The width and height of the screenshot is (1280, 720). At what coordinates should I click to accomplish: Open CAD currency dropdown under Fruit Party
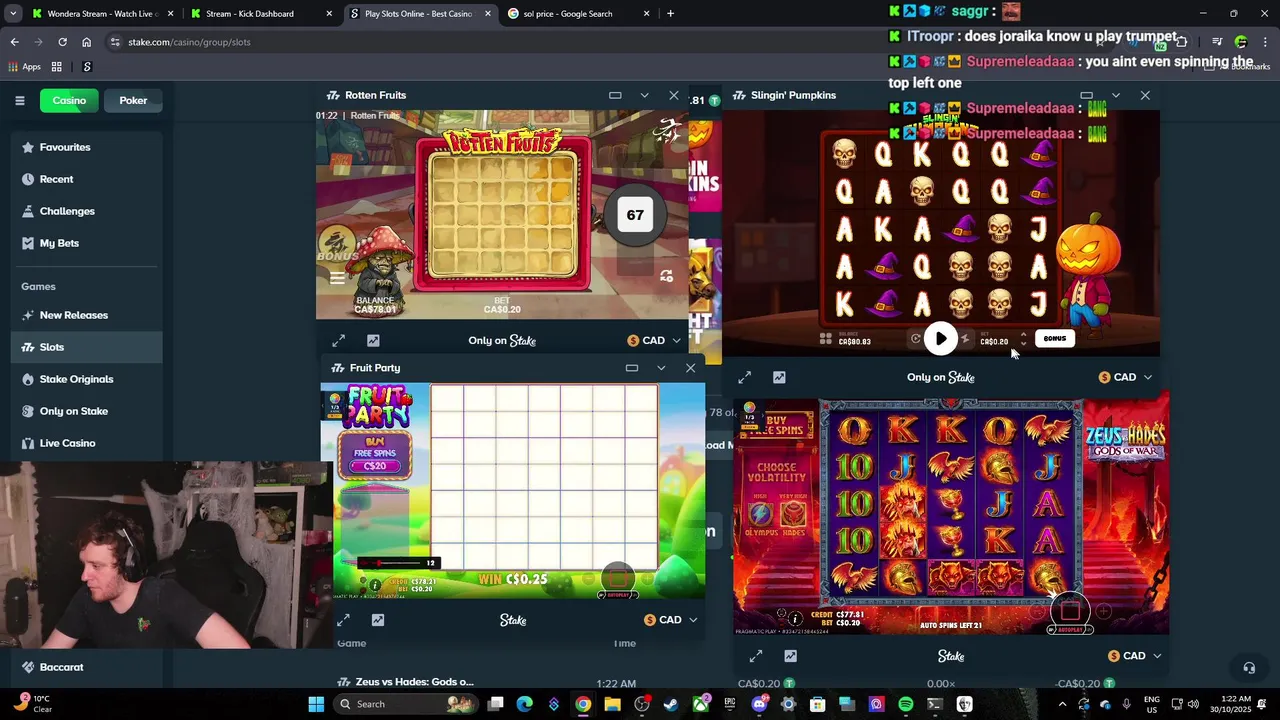671,620
